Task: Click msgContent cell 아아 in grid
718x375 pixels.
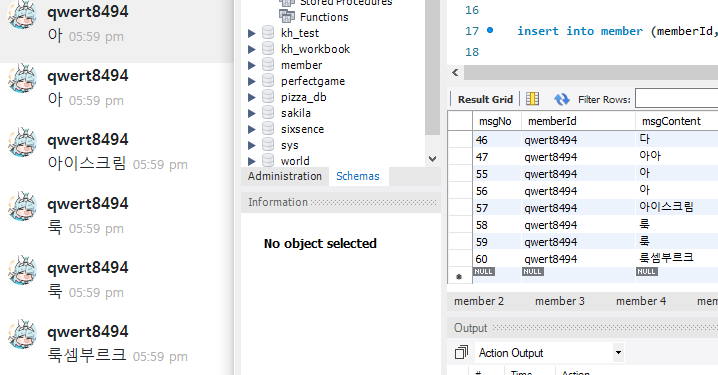Action: pyautogui.click(x=677, y=156)
